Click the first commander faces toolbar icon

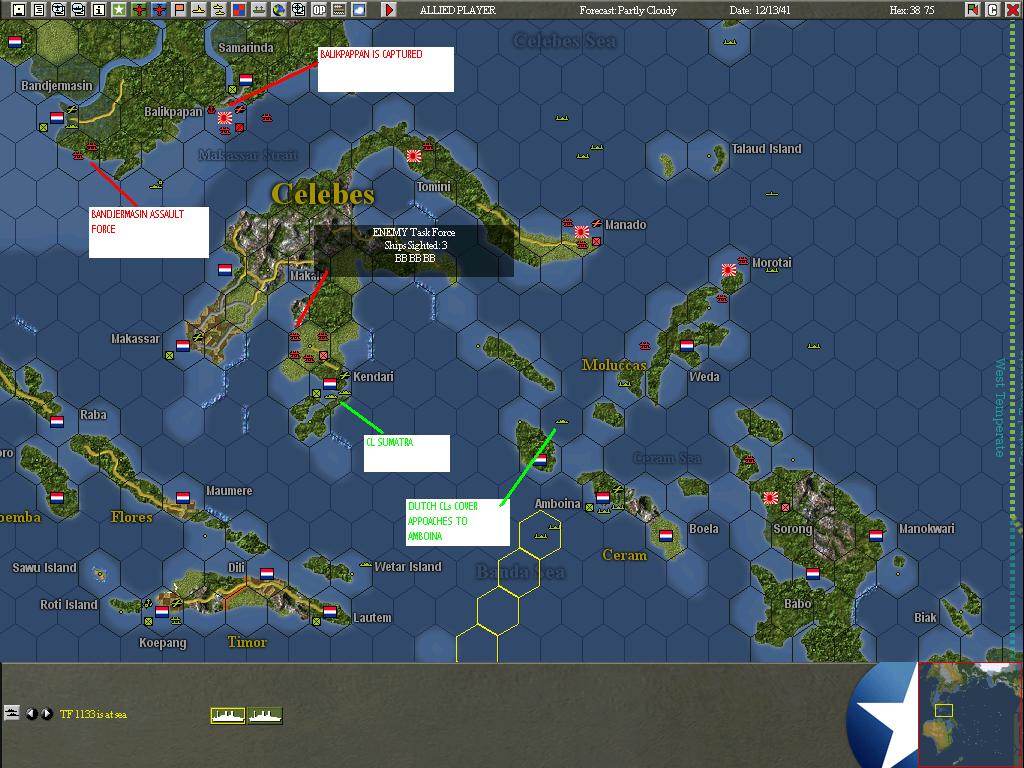[59, 9]
